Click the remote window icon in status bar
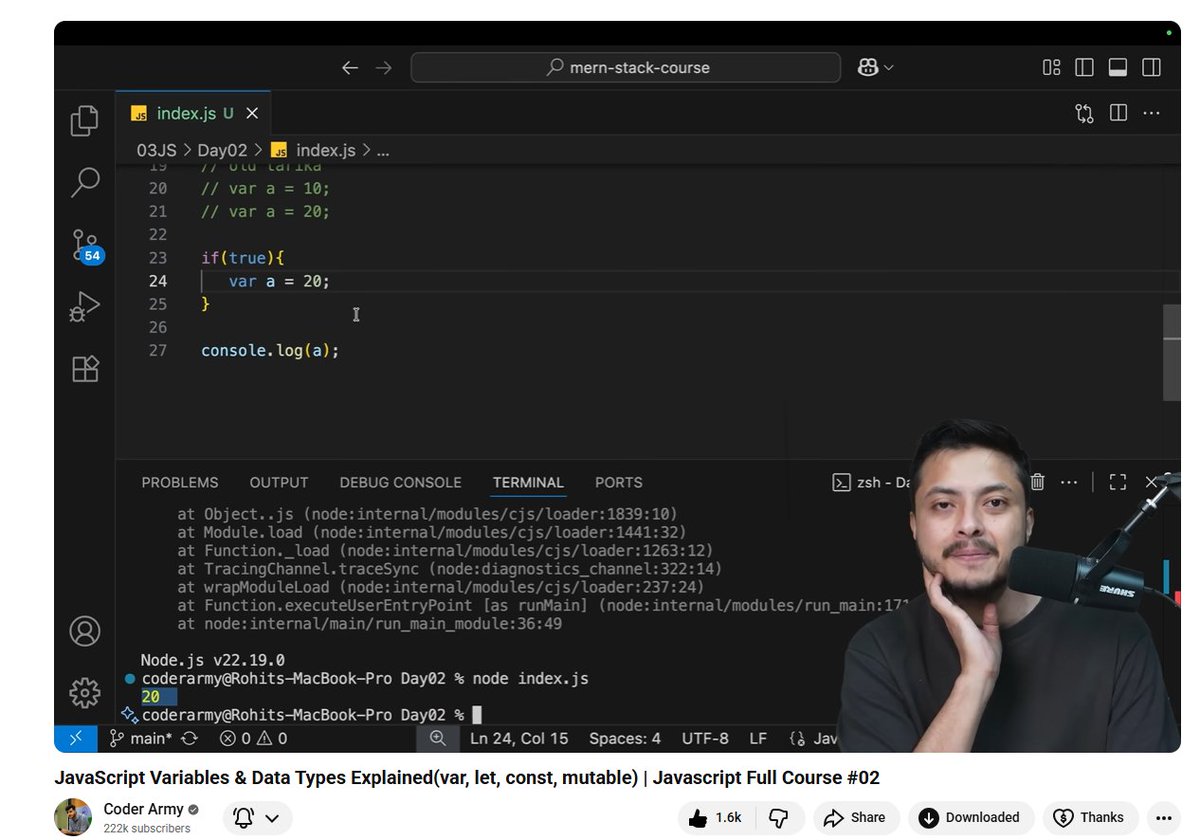Screen dimensions: 1200x840 point(76,738)
